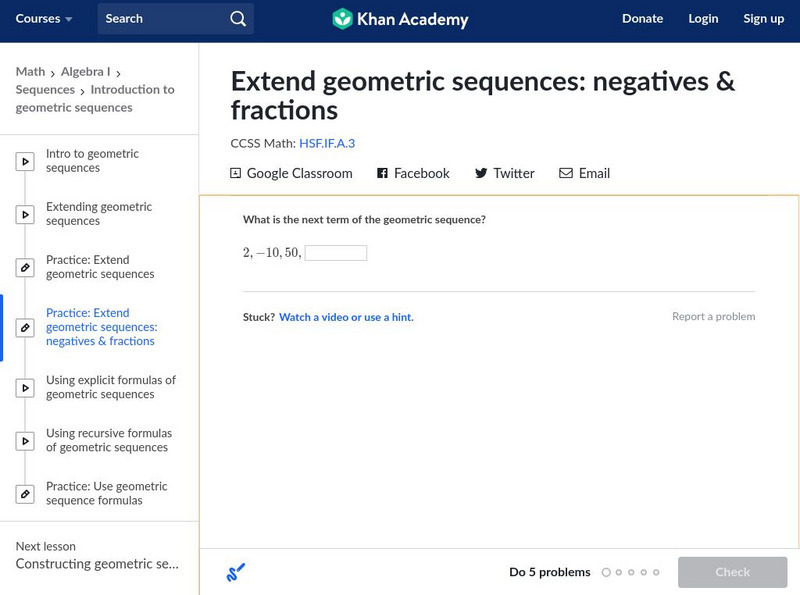Open the Algebra I breadcrumb link
The image size is (800, 595).
85,72
